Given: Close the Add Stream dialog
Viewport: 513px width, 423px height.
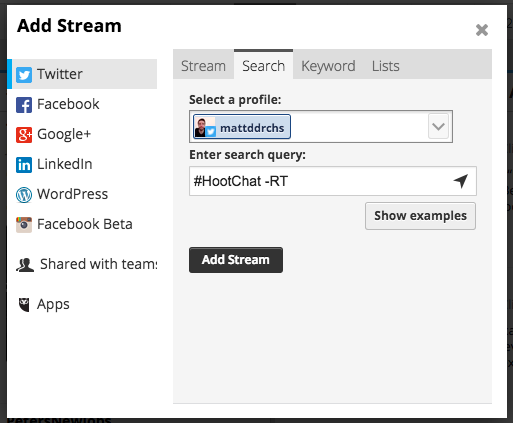Looking at the screenshot, I should click(x=482, y=30).
